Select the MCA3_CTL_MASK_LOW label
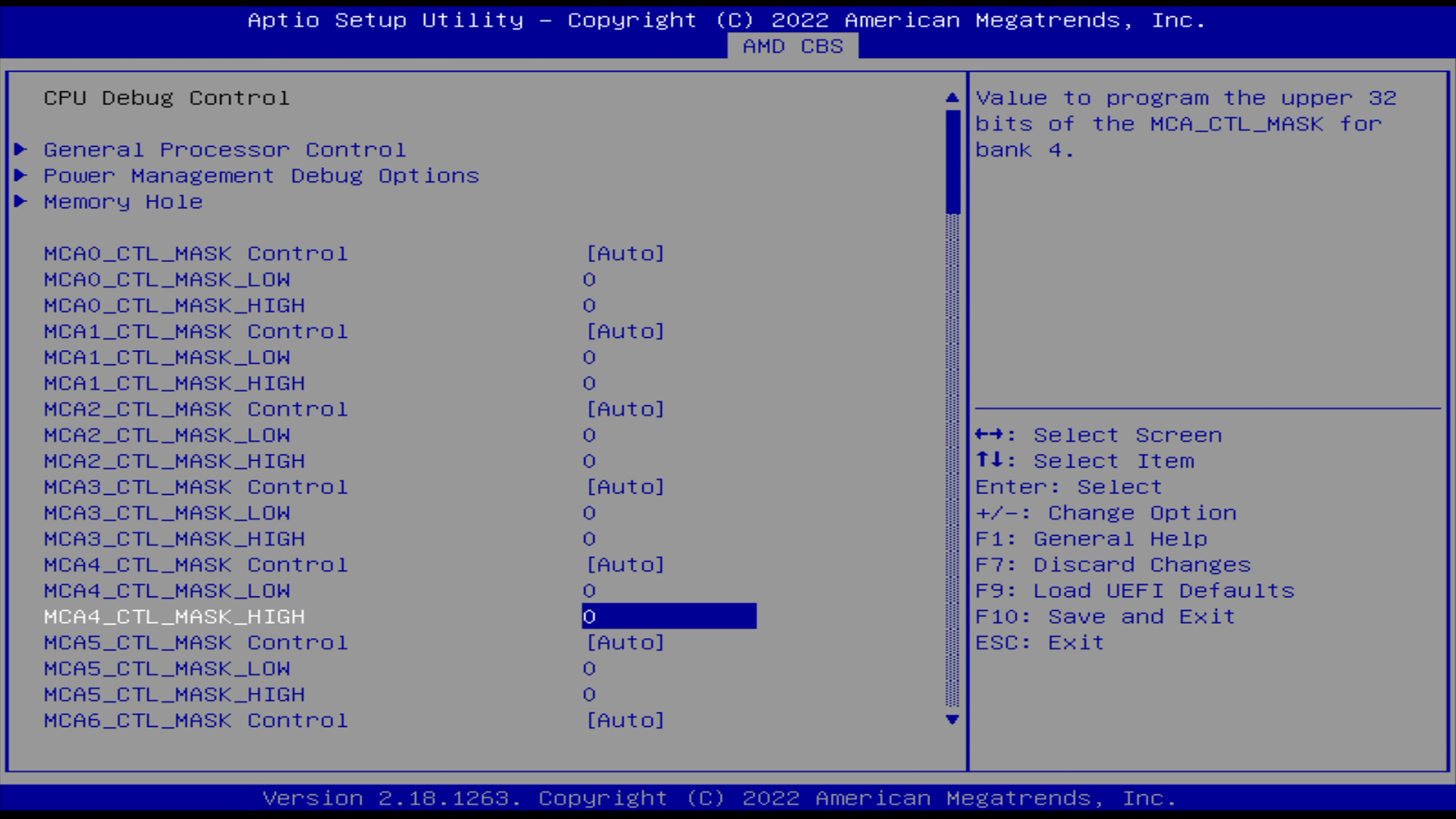This screenshot has width=1456, height=819. pyautogui.click(x=167, y=513)
